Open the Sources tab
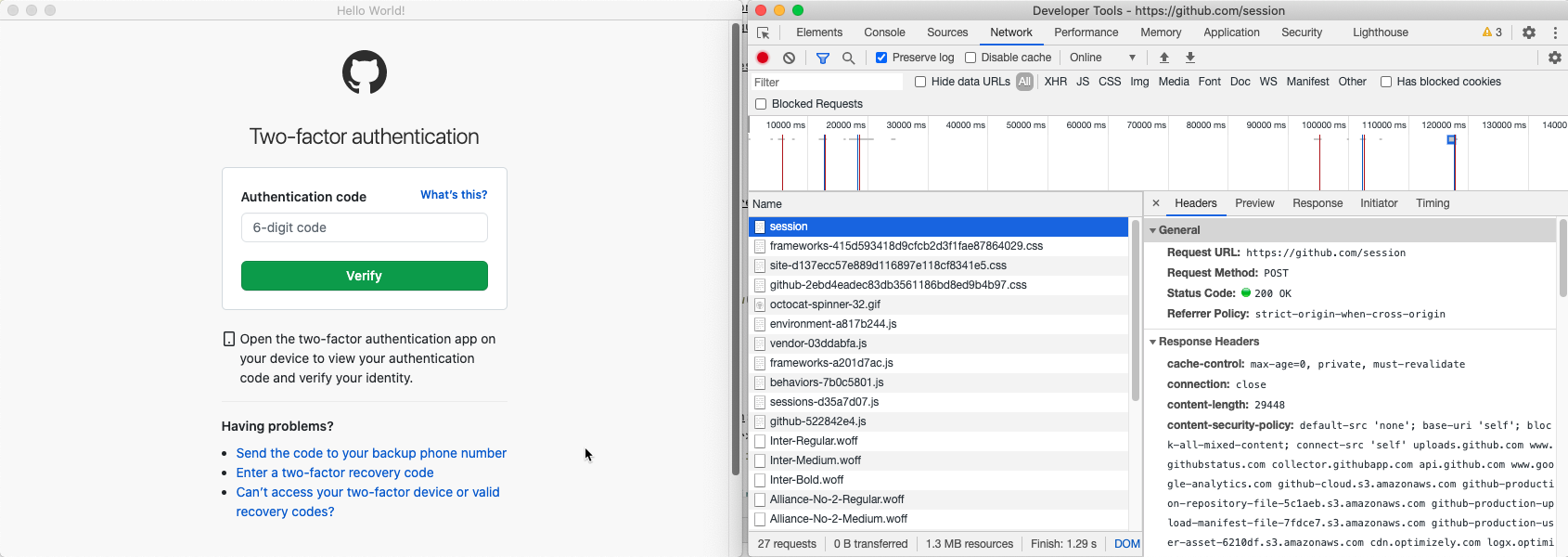The height and width of the screenshot is (557, 1568). 947,32
